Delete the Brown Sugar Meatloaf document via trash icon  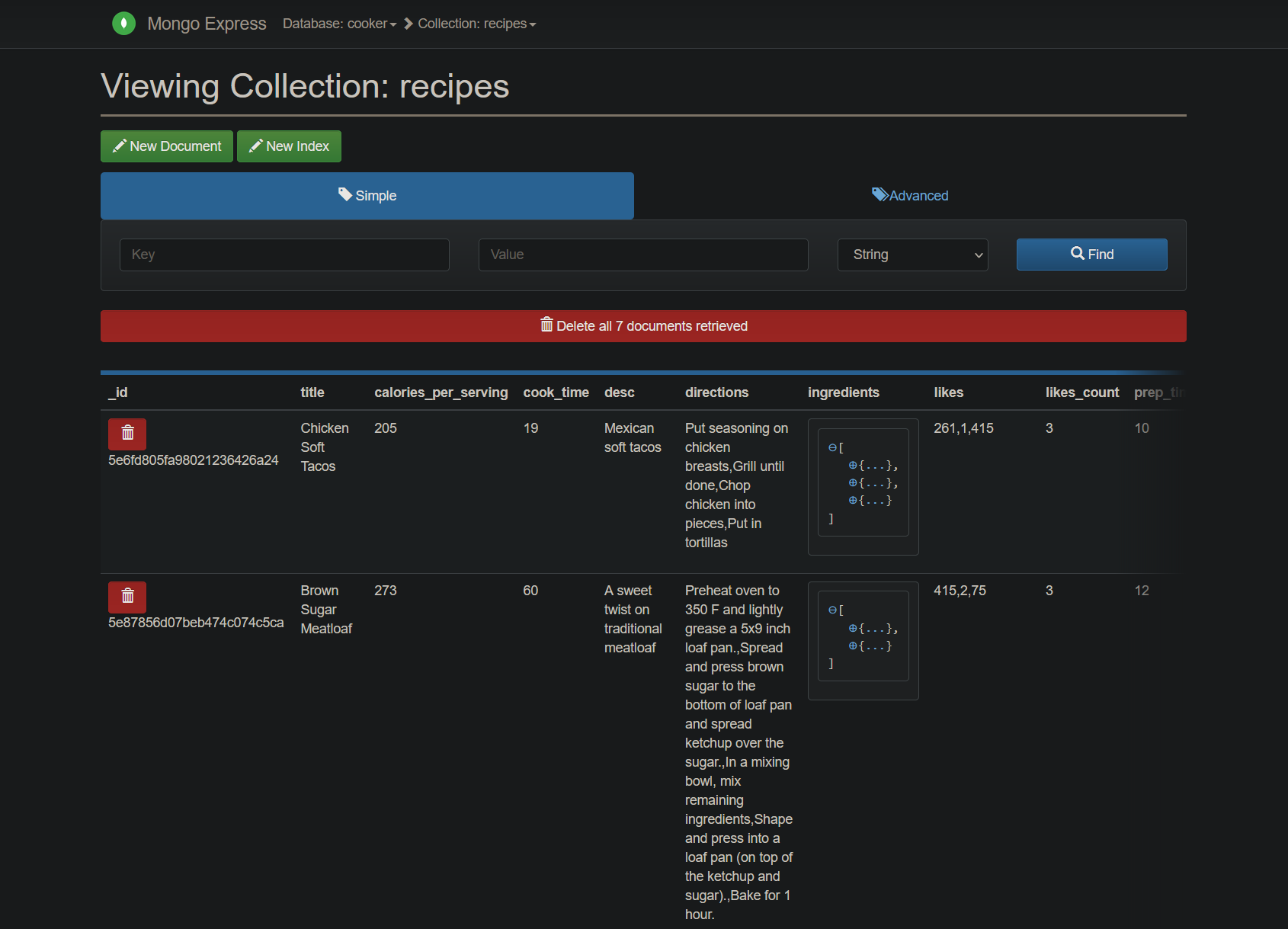pos(127,597)
